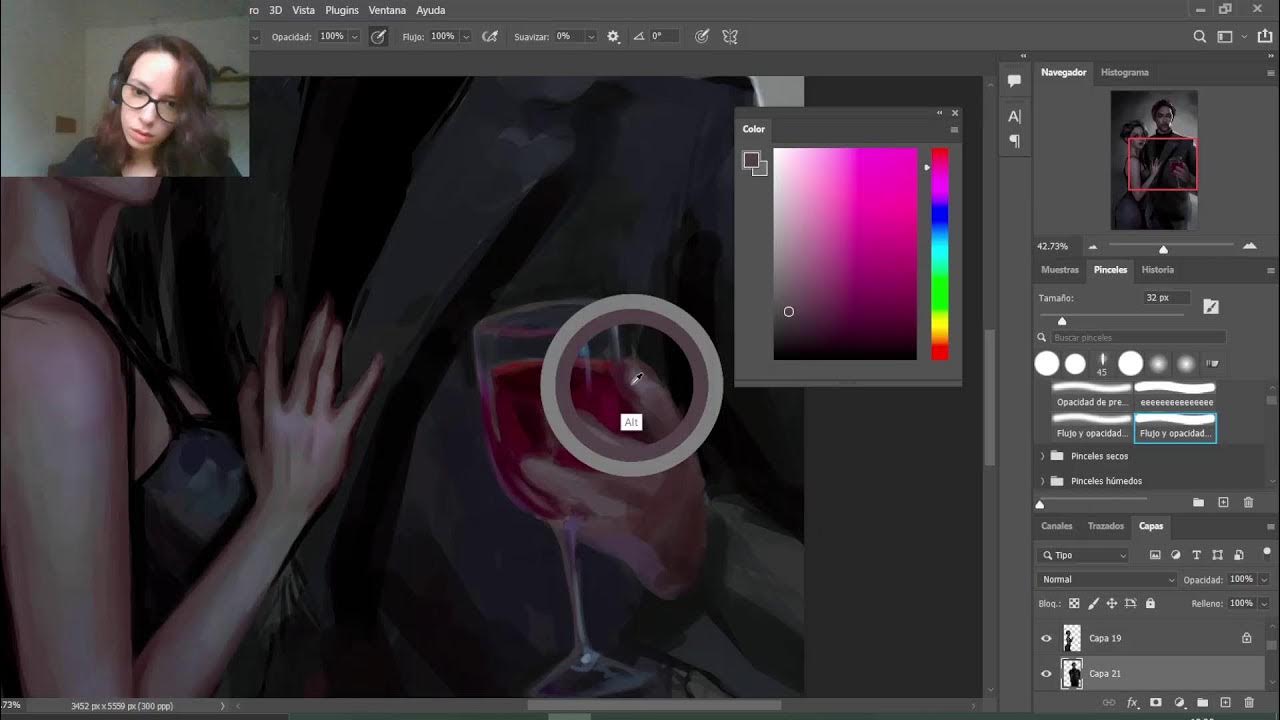Viewport: 1280px width, 720px height.
Task: Add layer style fx icon
Action: (x=1133, y=703)
